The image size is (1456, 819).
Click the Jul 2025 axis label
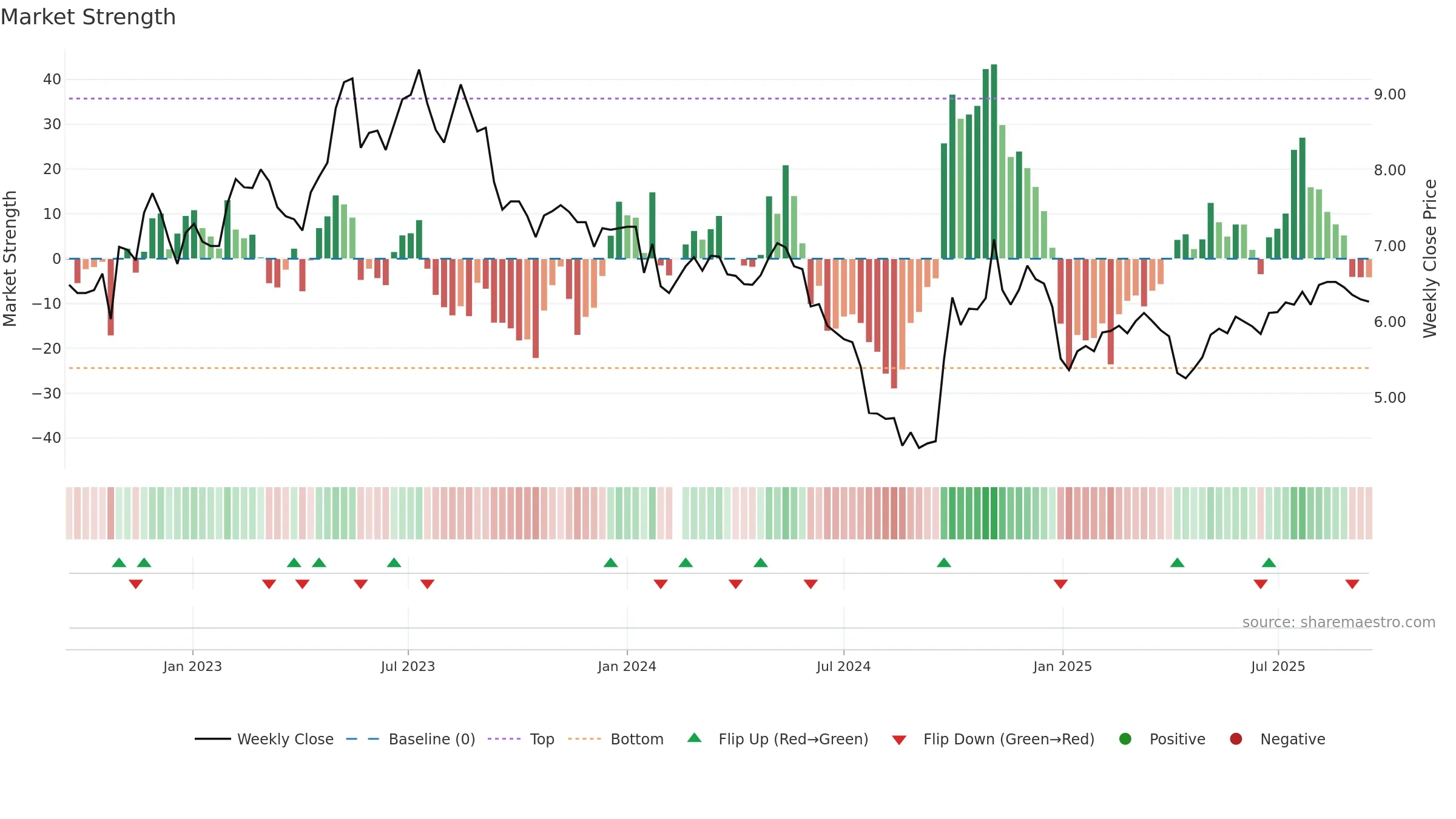click(x=1278, y=666)
